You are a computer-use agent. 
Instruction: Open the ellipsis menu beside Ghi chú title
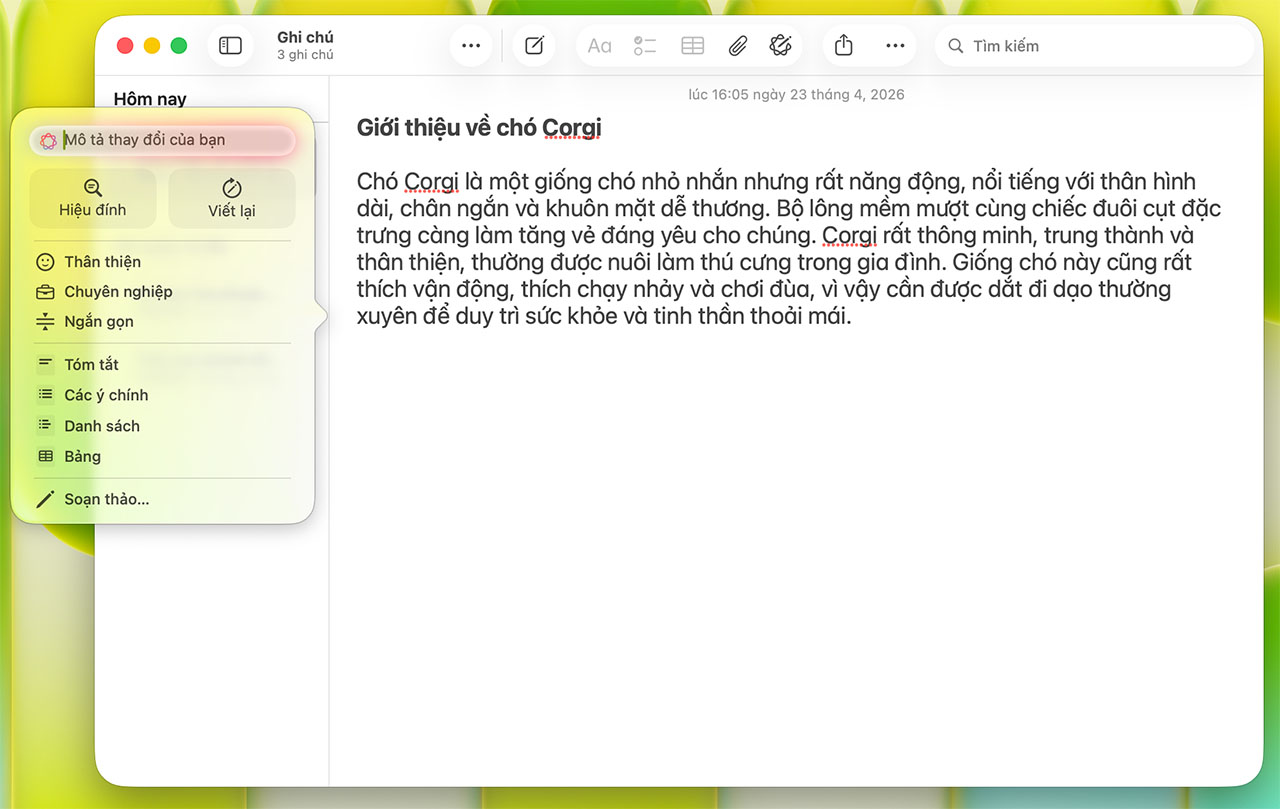click(471, 46)
